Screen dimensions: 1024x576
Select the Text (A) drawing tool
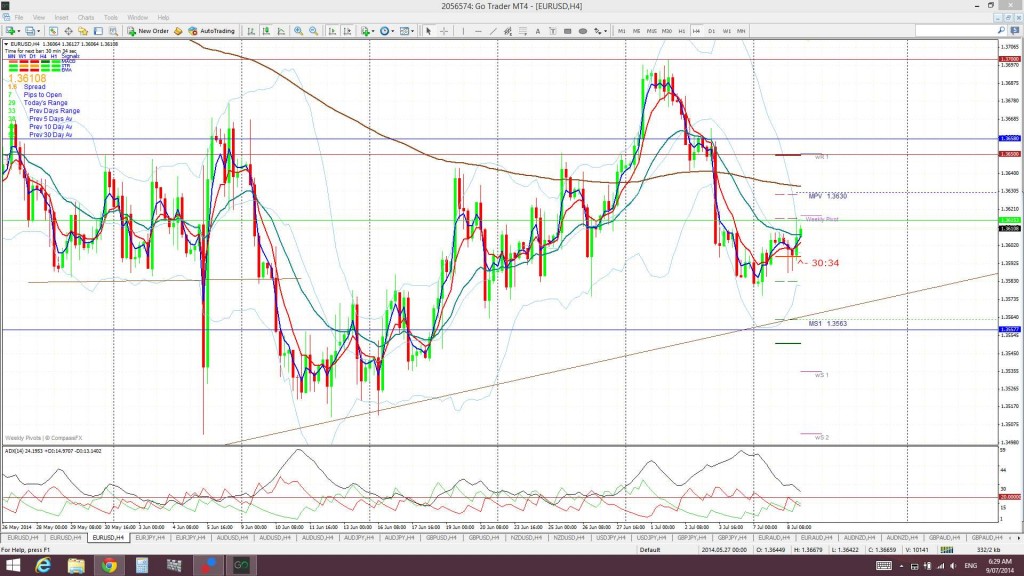tap(538, 31)
